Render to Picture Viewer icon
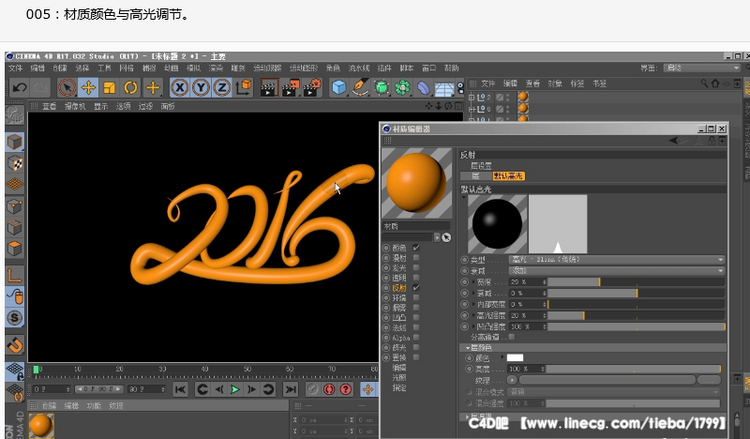The width and height of the screenshot is (750, 439). click(x=290, y=88)
